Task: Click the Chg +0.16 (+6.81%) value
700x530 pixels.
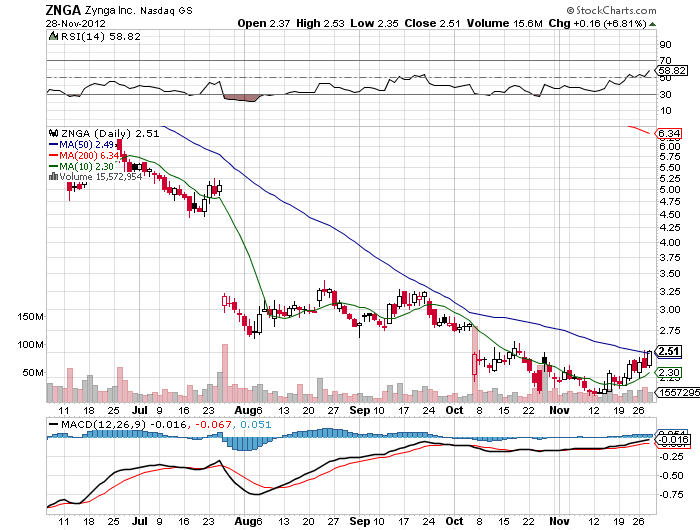Action: click(597, 23)
